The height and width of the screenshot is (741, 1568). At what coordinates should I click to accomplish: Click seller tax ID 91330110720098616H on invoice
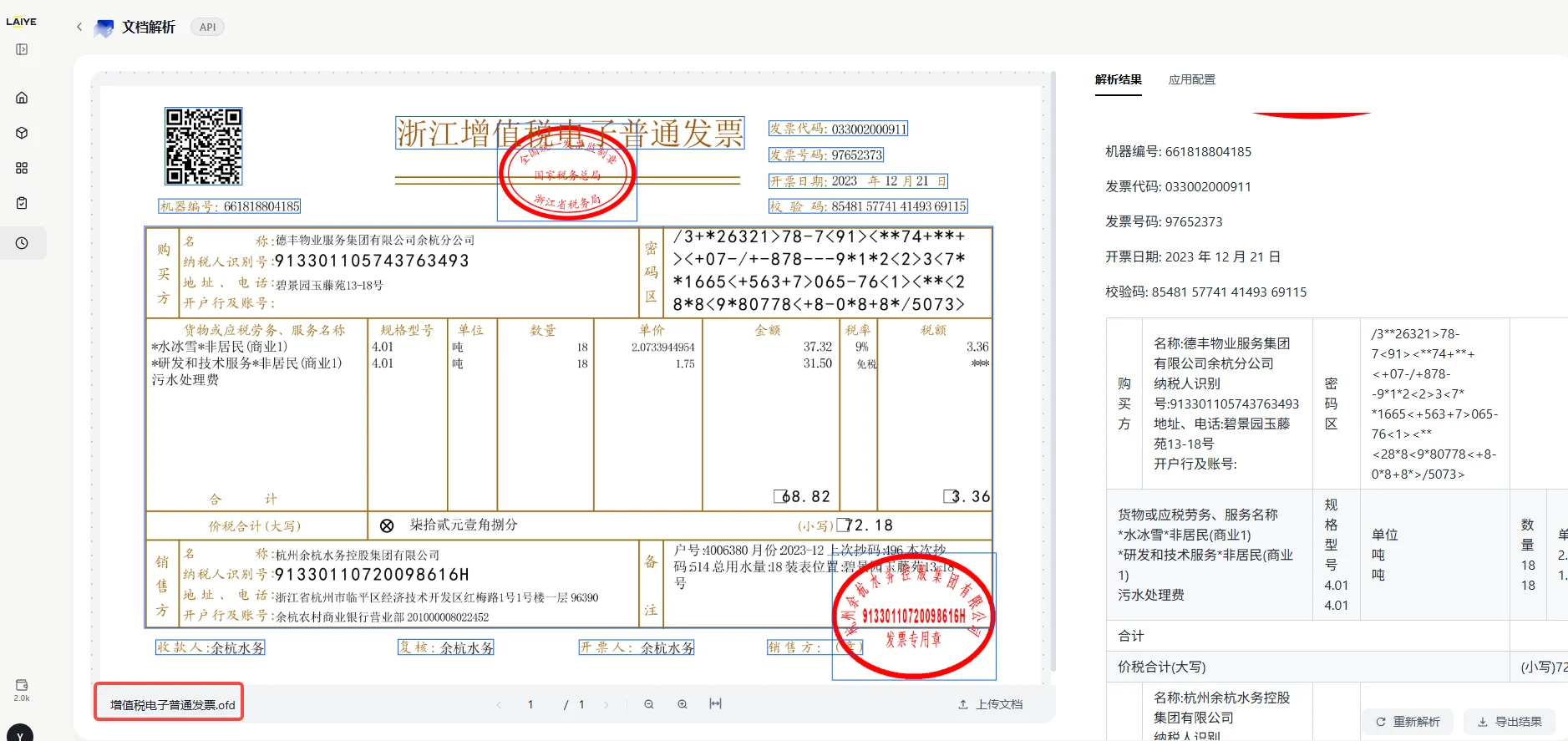(x=372, y=574)
